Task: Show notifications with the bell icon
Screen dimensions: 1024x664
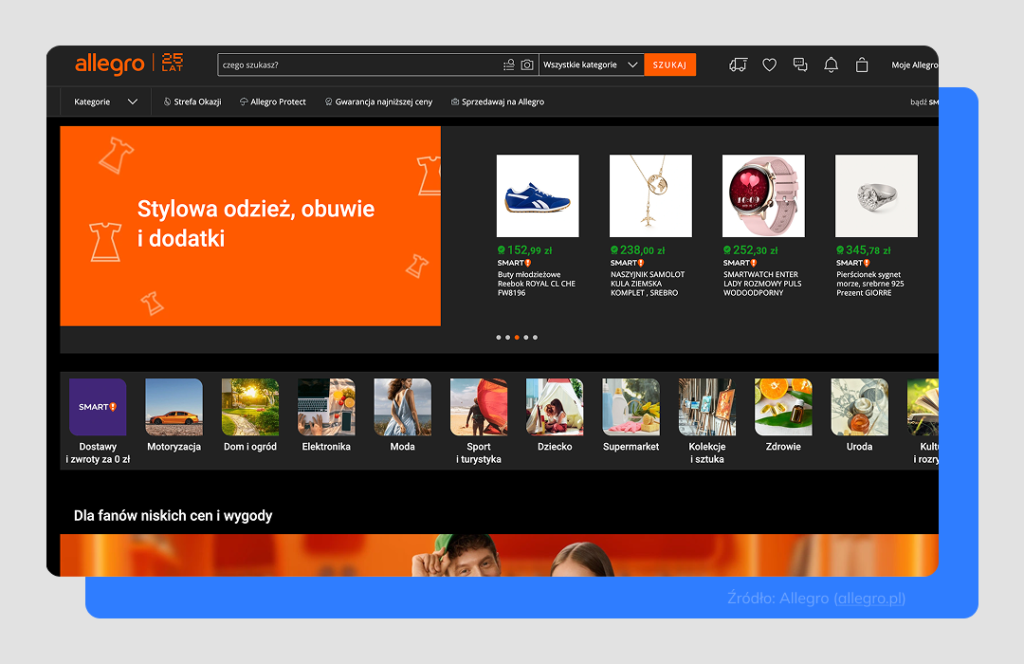Action: (831, 65)
